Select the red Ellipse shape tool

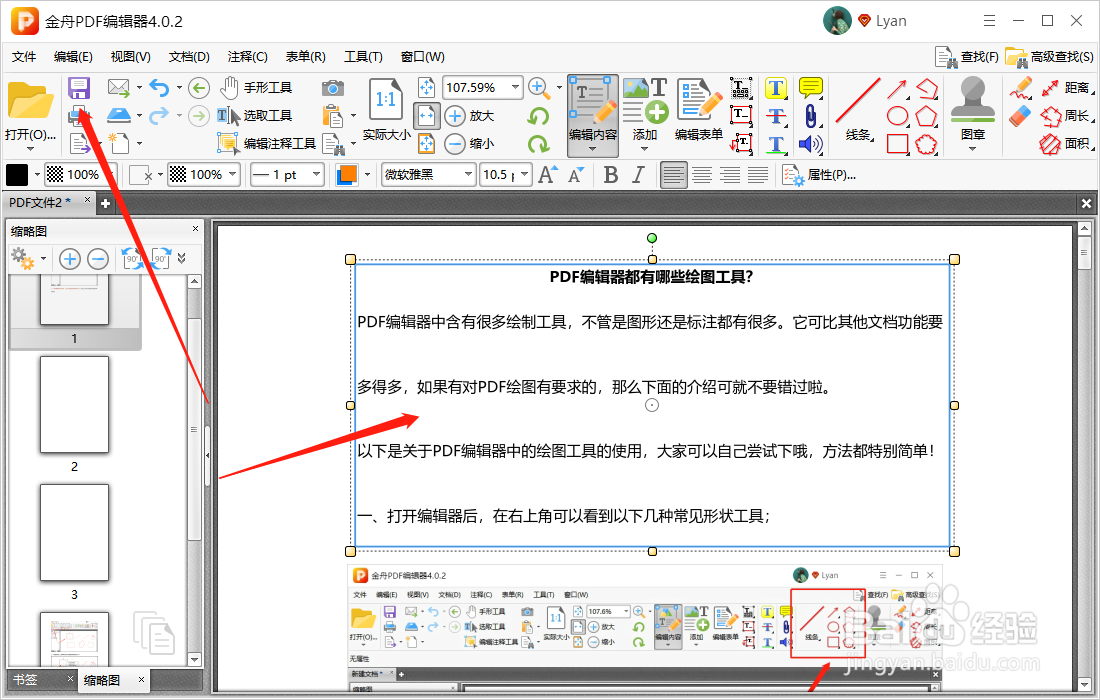tap(897, 116)
